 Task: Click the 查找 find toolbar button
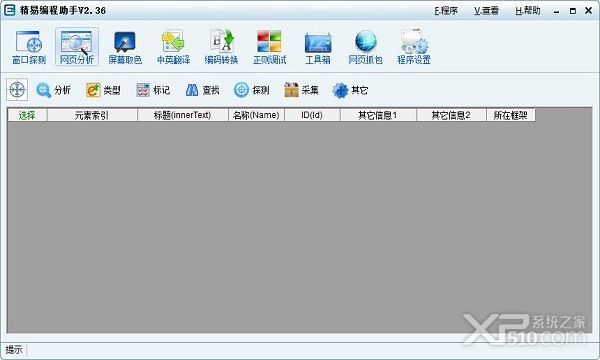pos(202,90)
